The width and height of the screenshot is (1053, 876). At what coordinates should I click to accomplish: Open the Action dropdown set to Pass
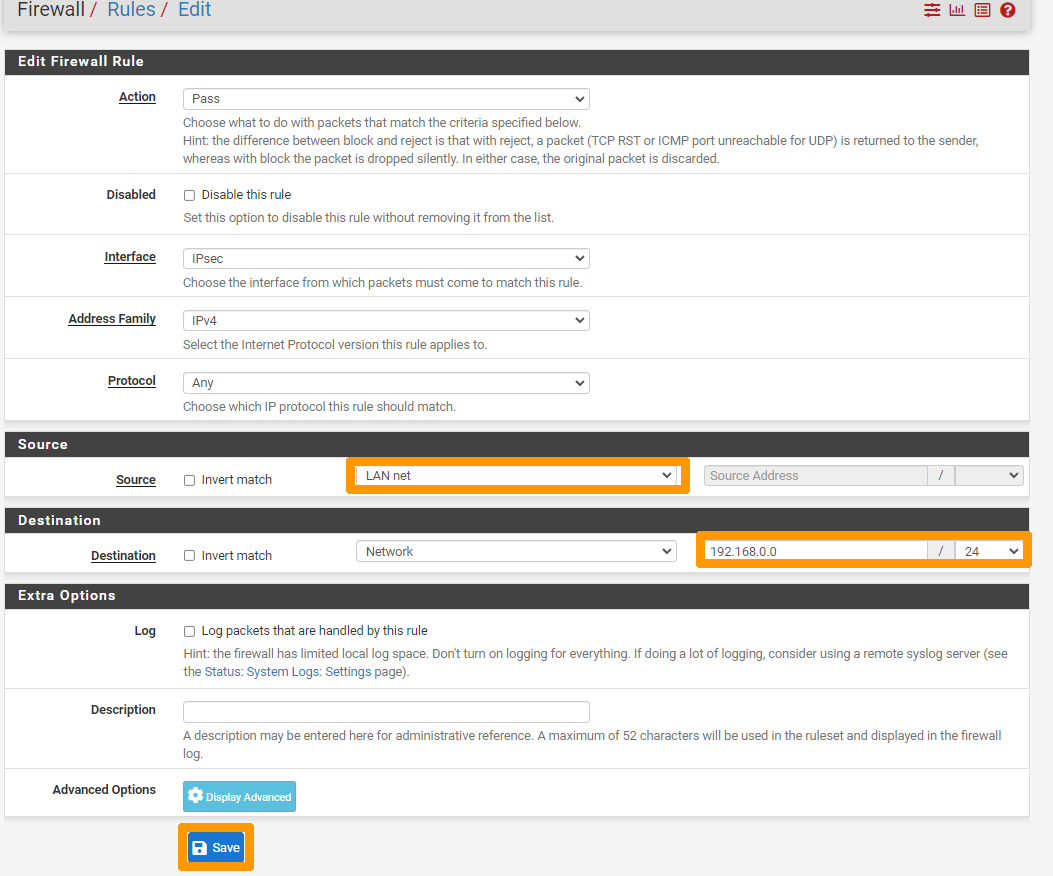click(386, 99)
